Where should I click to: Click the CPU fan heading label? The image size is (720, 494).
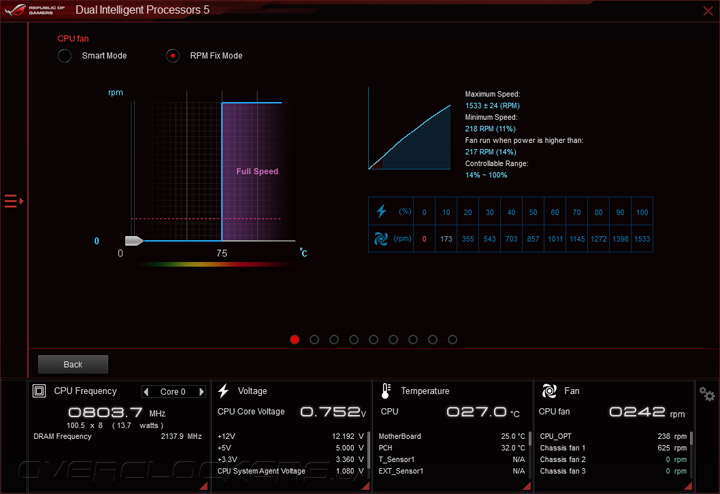click(x=73, y=39)
